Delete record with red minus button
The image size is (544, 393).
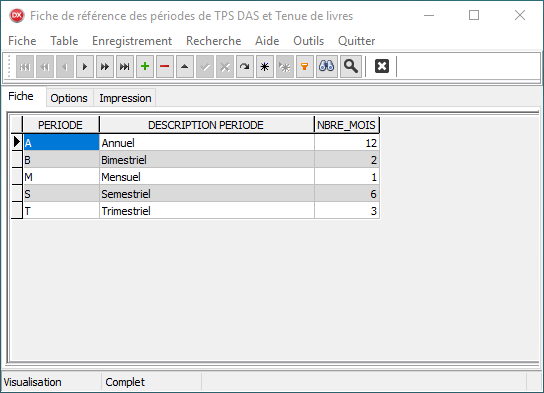tap(164, 66)
